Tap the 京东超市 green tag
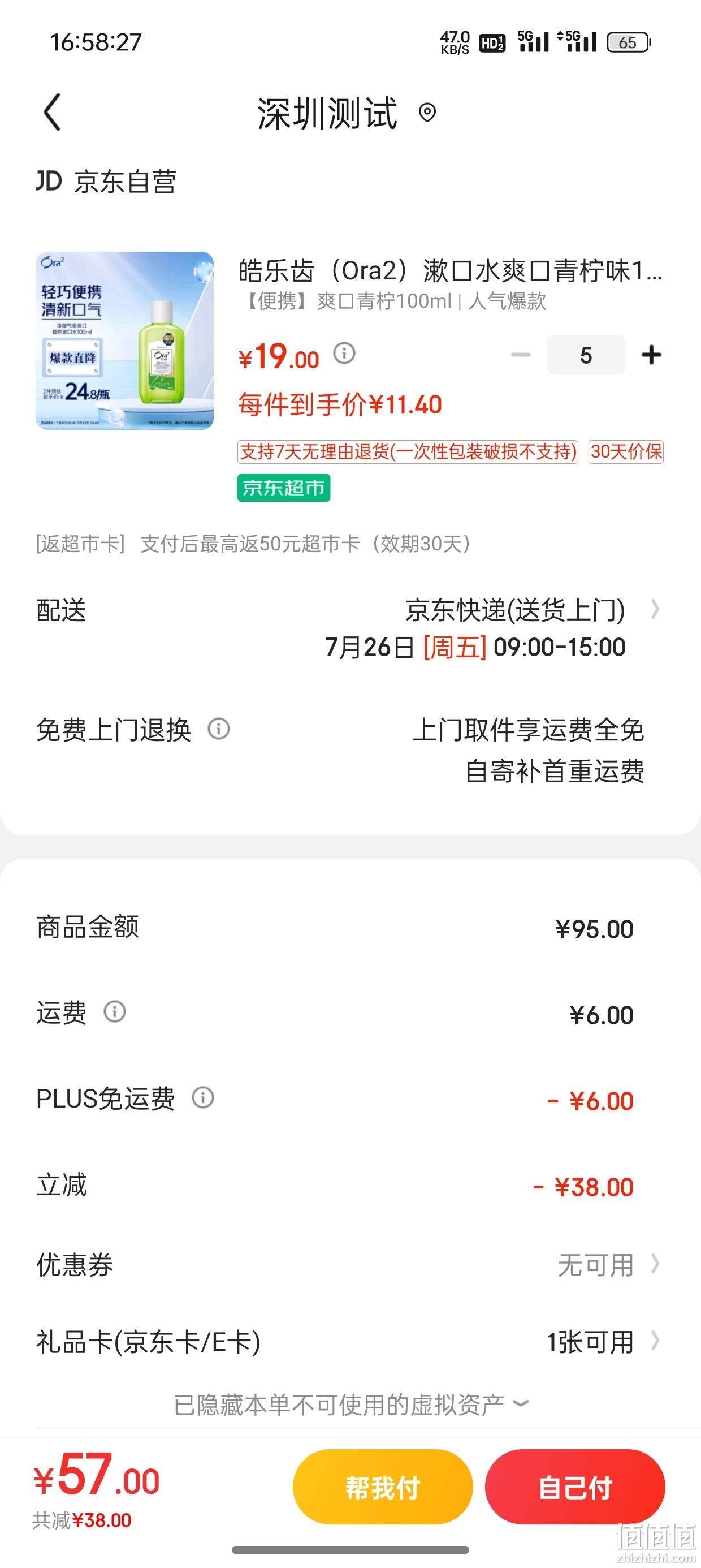The image size is (701, 1568). (x=284, y=488)
